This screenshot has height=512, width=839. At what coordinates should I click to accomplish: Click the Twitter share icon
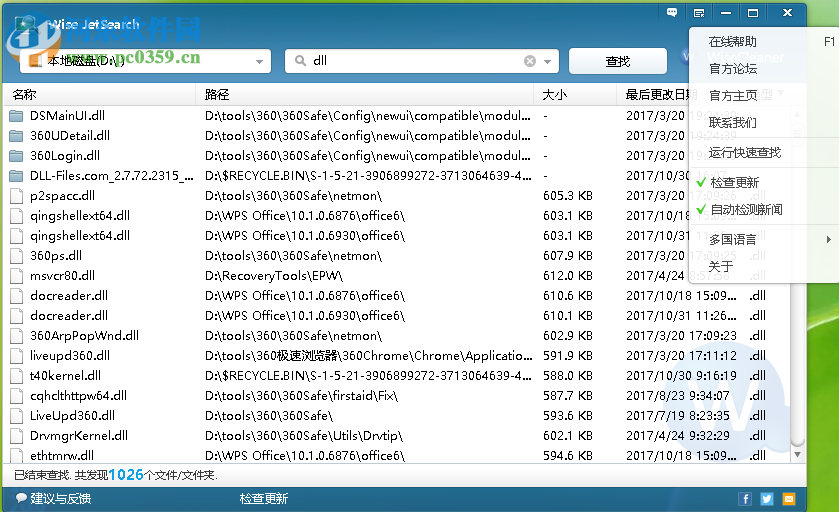767,499
